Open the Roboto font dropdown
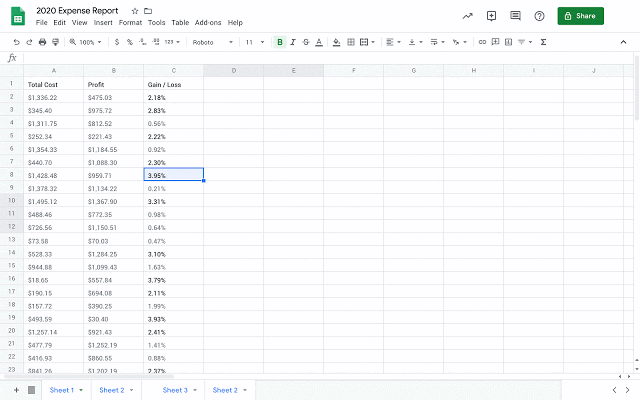 212,42
